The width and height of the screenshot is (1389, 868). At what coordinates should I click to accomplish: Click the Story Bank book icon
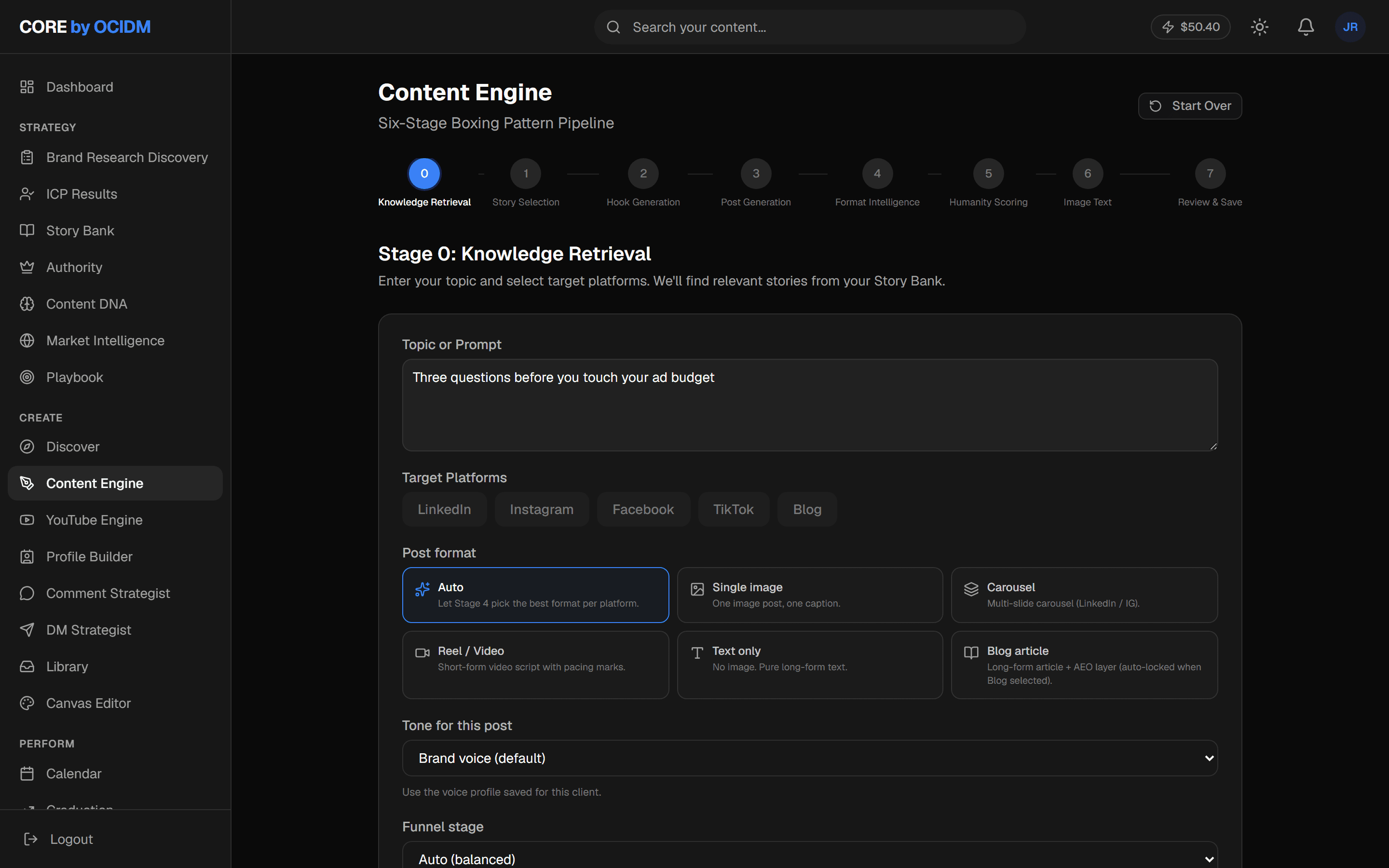27,231
